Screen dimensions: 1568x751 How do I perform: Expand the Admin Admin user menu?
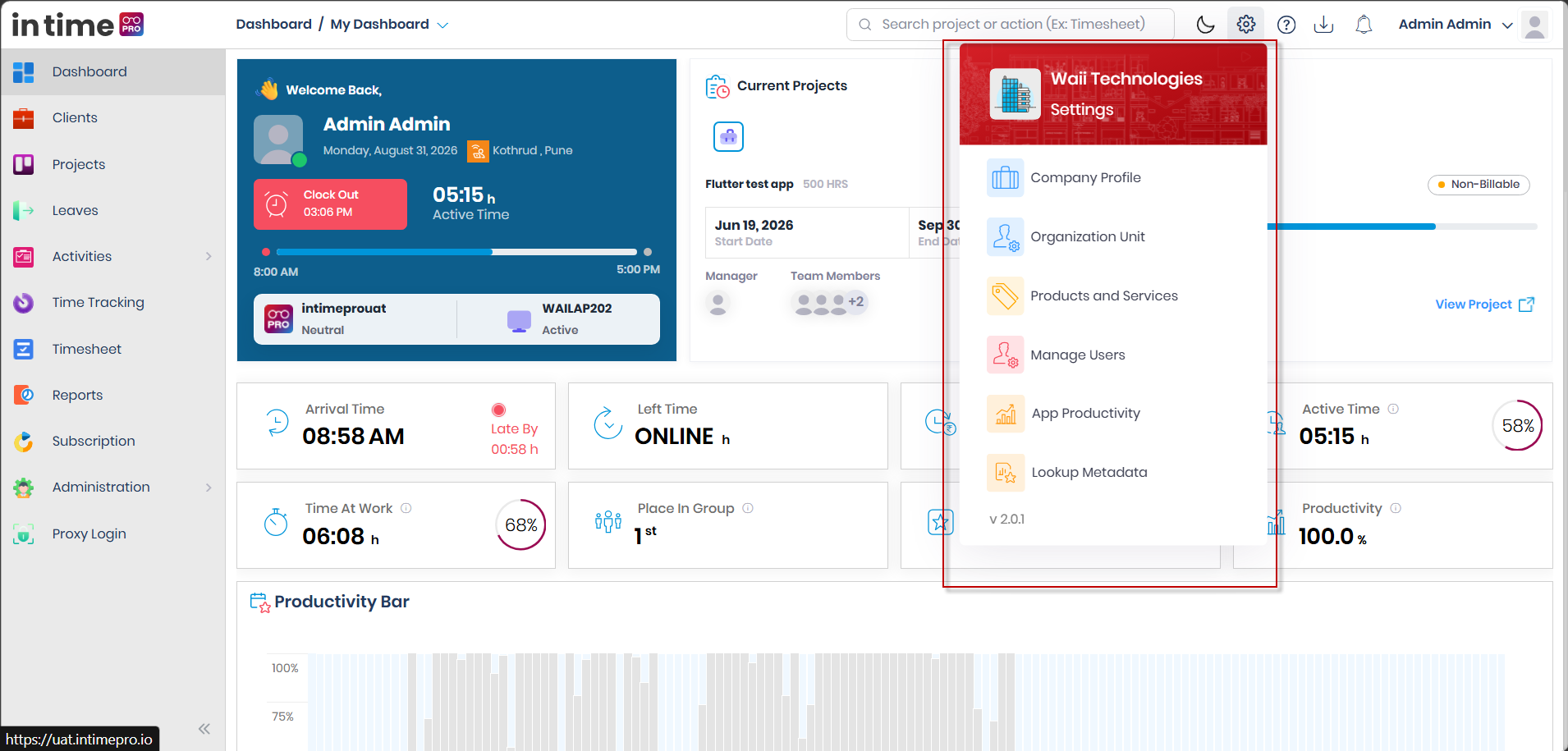click(x=1456, y=25)
